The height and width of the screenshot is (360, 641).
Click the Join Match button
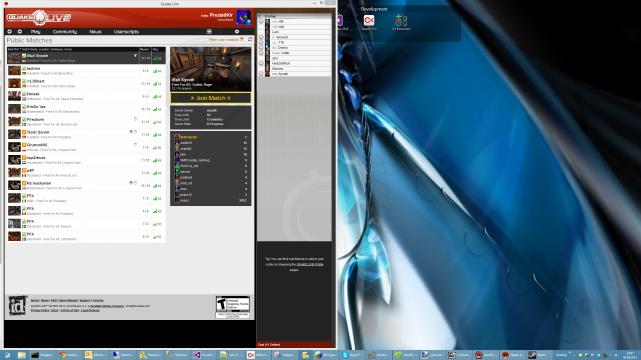[211, 98]
